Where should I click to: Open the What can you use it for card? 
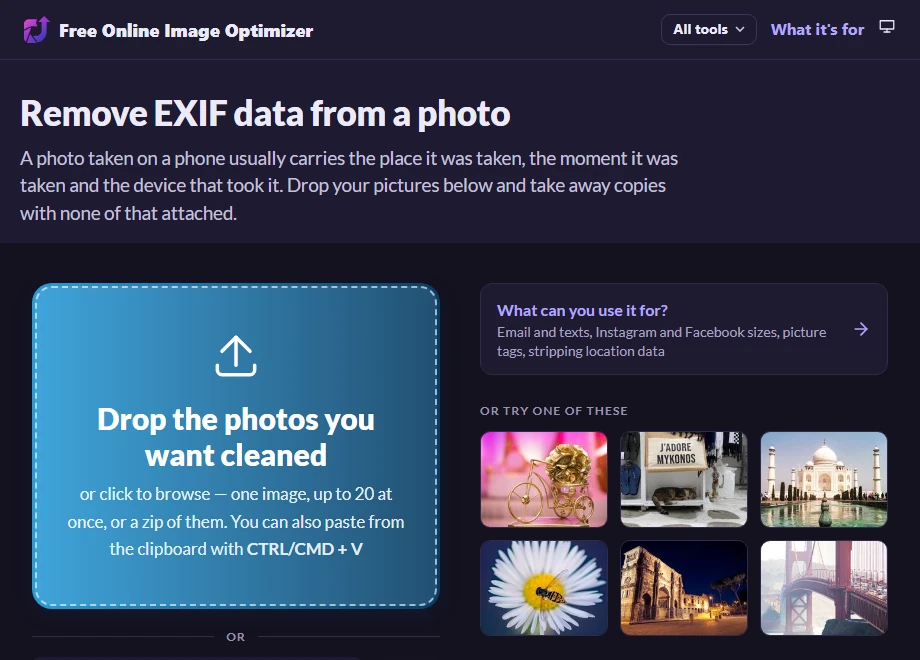point(684,329)
